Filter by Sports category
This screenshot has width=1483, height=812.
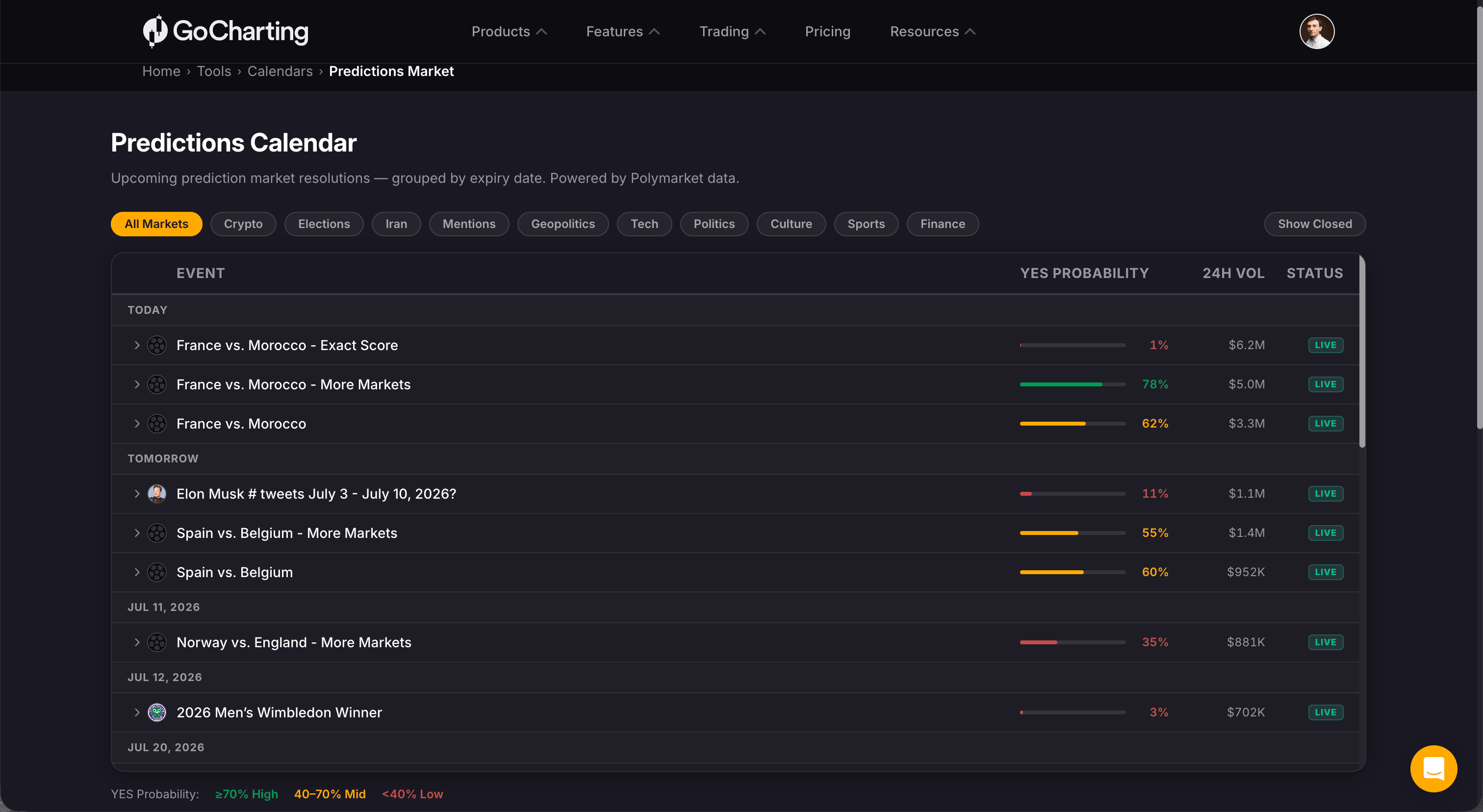point(866,224)
